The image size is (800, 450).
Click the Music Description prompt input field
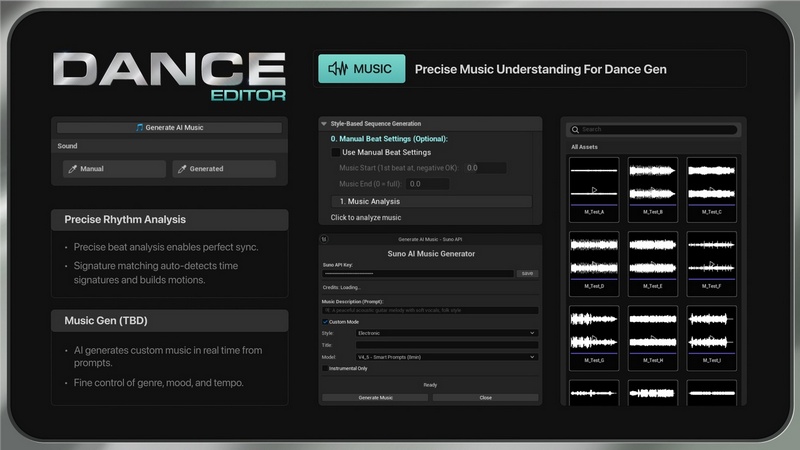pyautogui.click(x=430, y=311)
